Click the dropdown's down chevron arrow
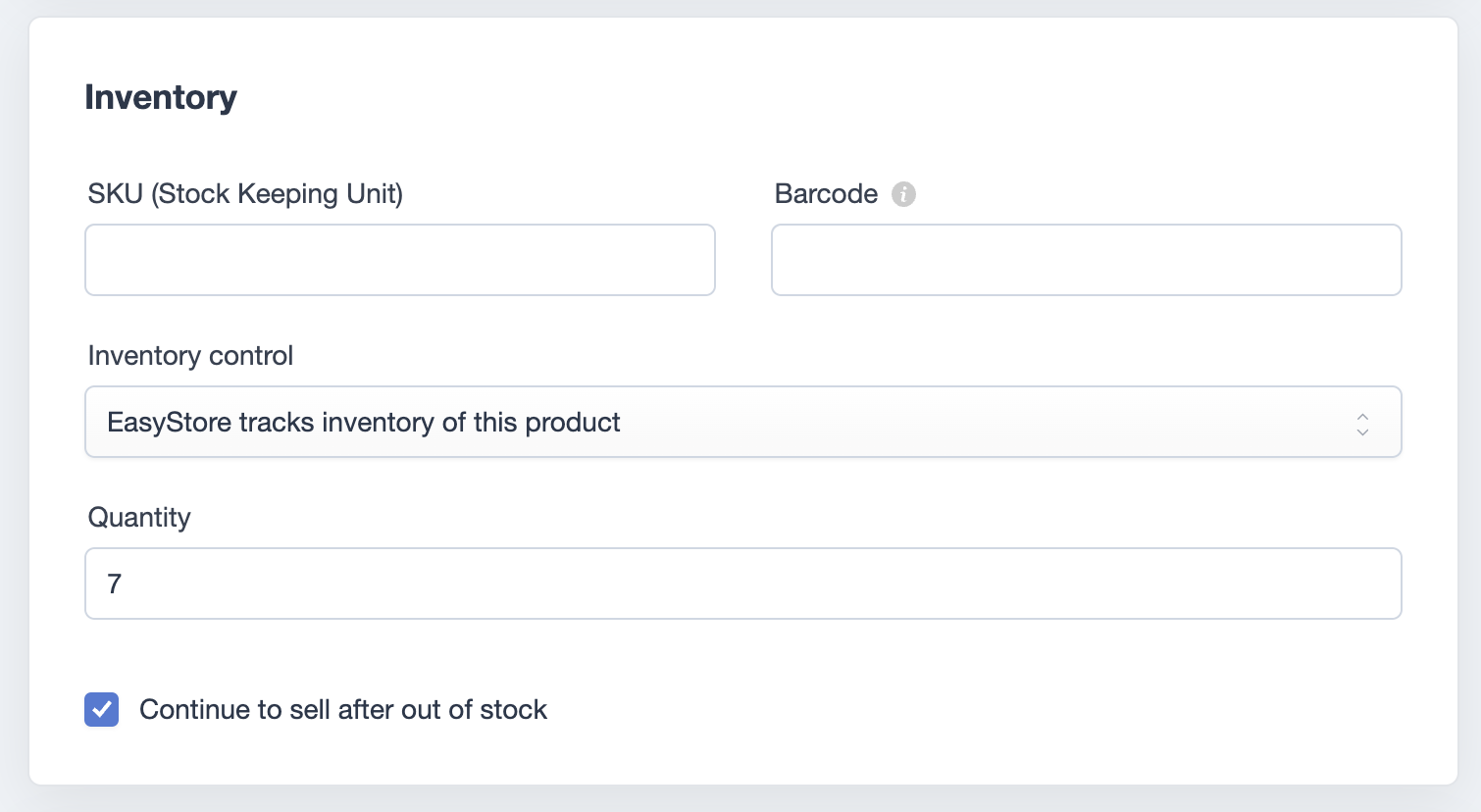The height and width of the screenshot is (812, 1481). [x=1362, y=431]
